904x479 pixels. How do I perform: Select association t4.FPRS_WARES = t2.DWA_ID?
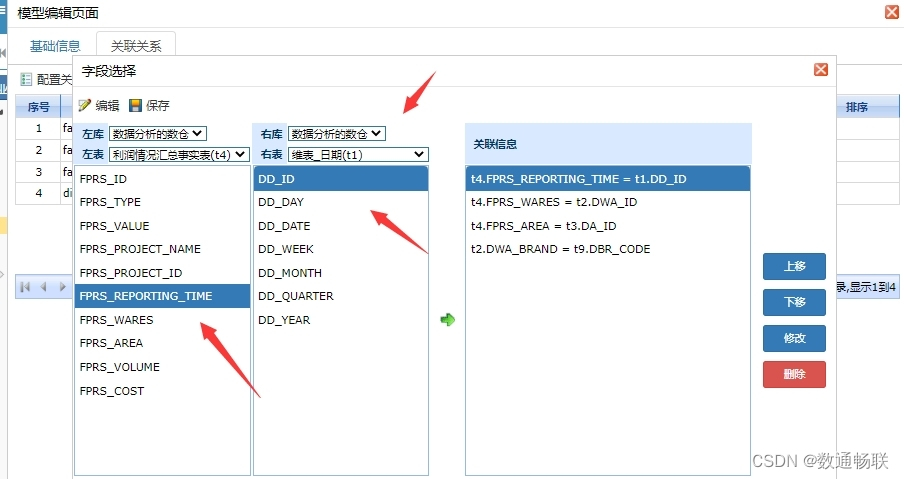608,202
